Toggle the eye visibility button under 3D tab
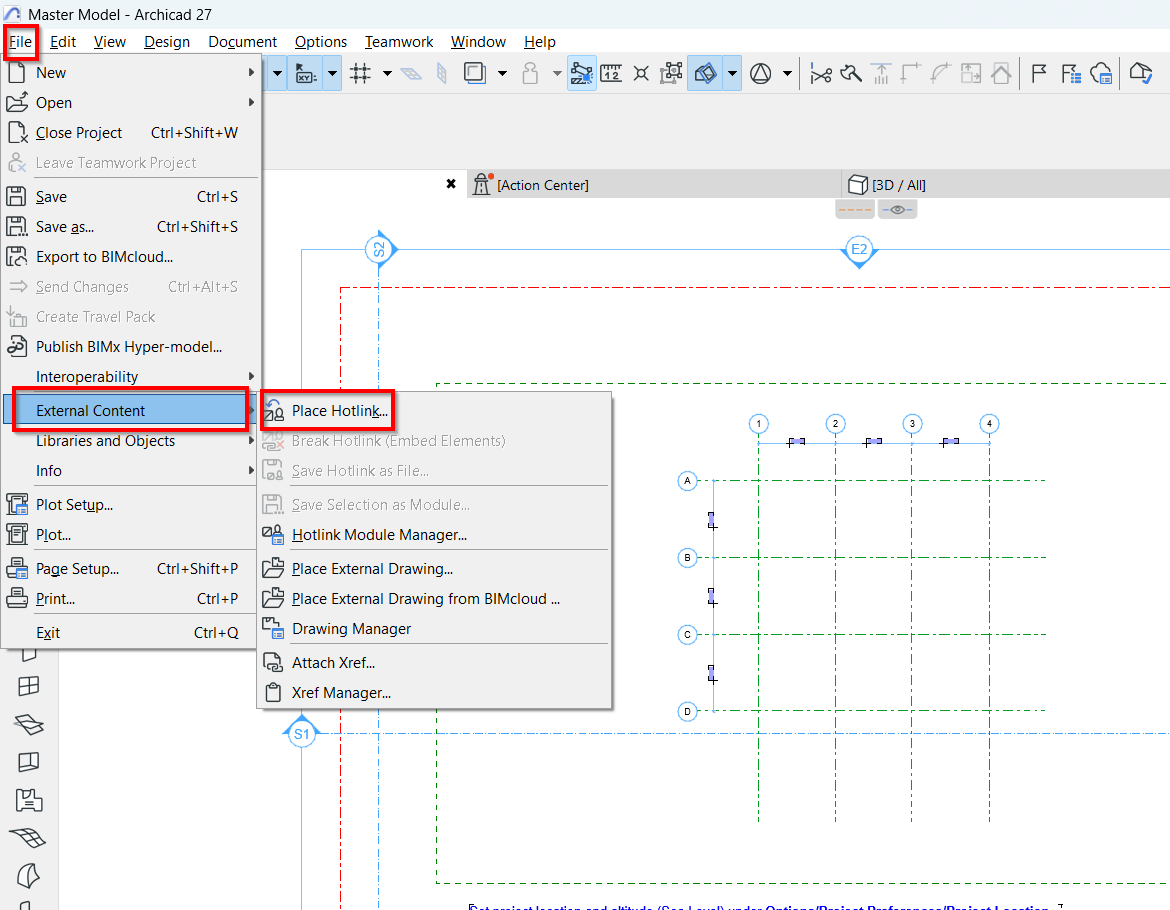Viewport: 1170px width, 910px height. click(897, 210)
